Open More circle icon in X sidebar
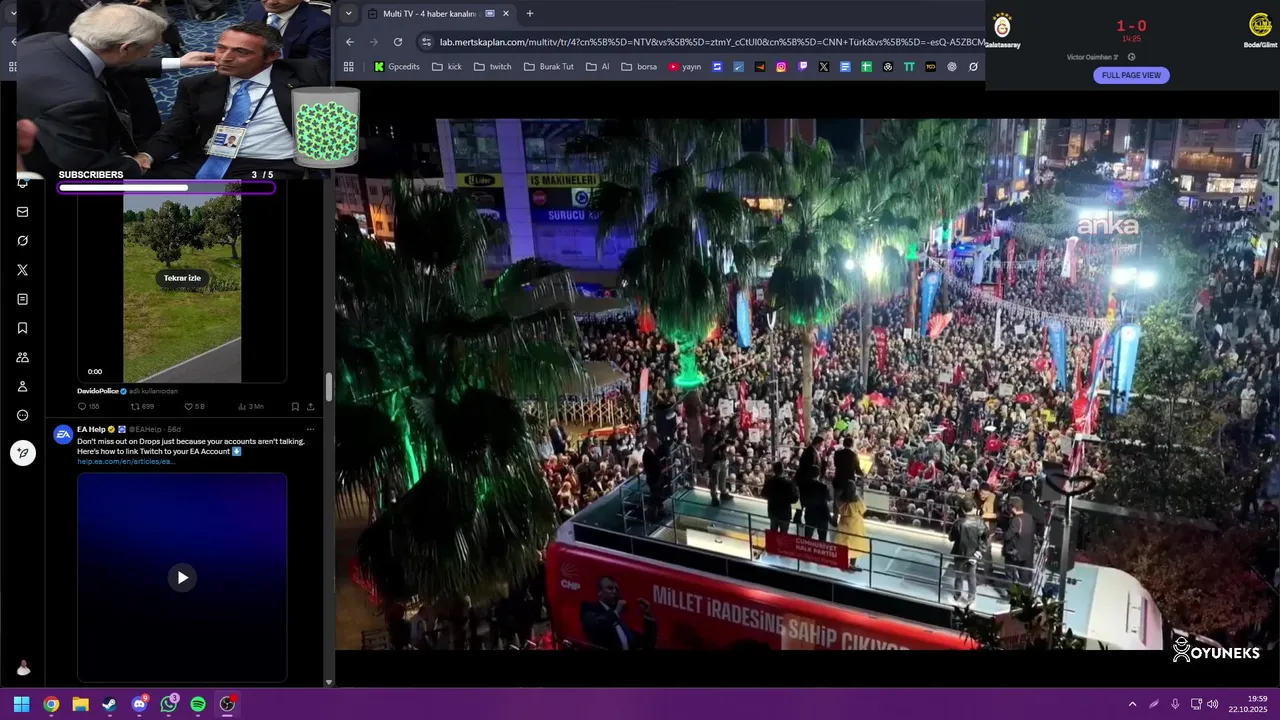This screenshot has height=720, width=1280. 23,415
